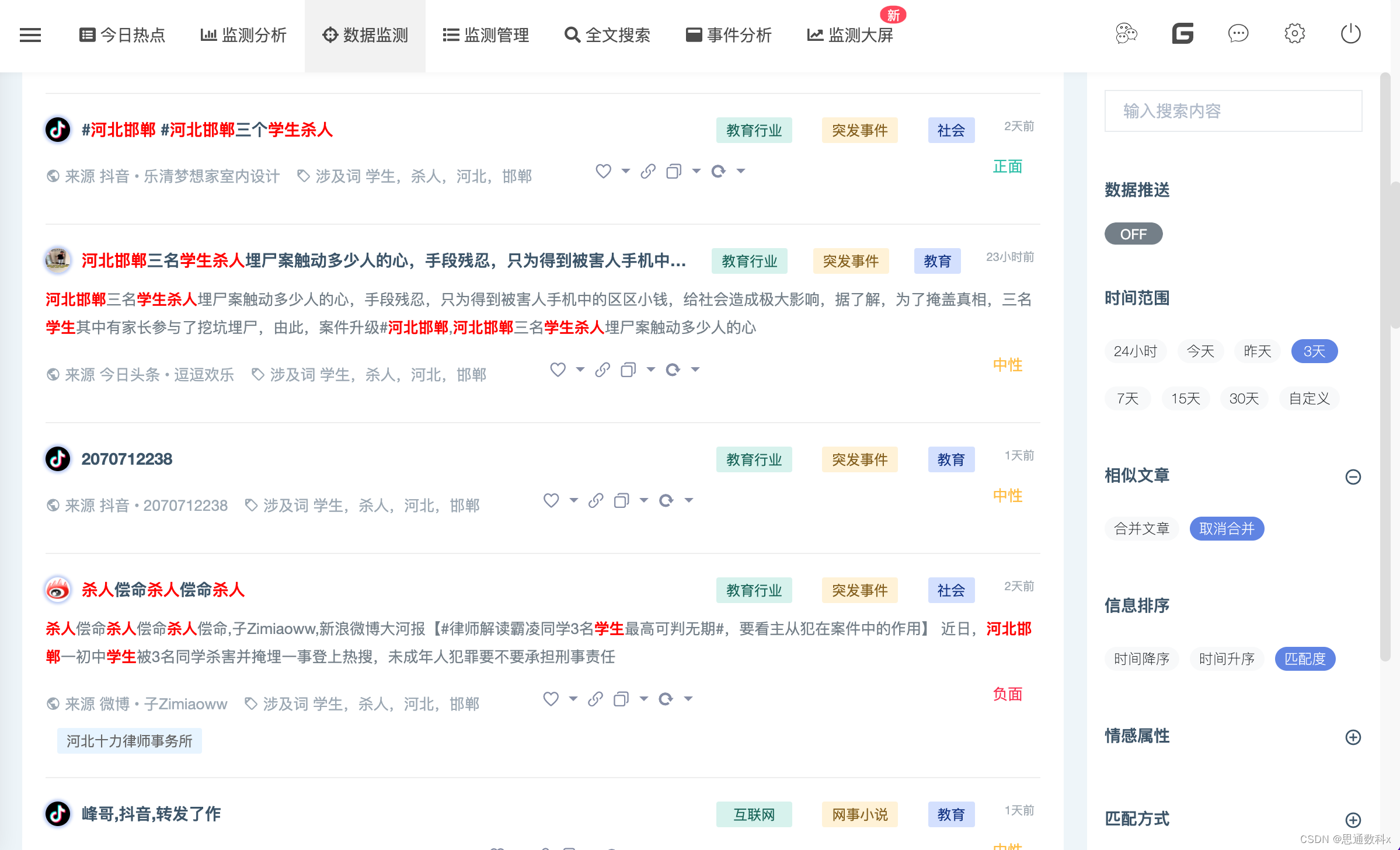The image size is (1400, 850).
Task: Click the power logout icon
Action: point(1350,34)
